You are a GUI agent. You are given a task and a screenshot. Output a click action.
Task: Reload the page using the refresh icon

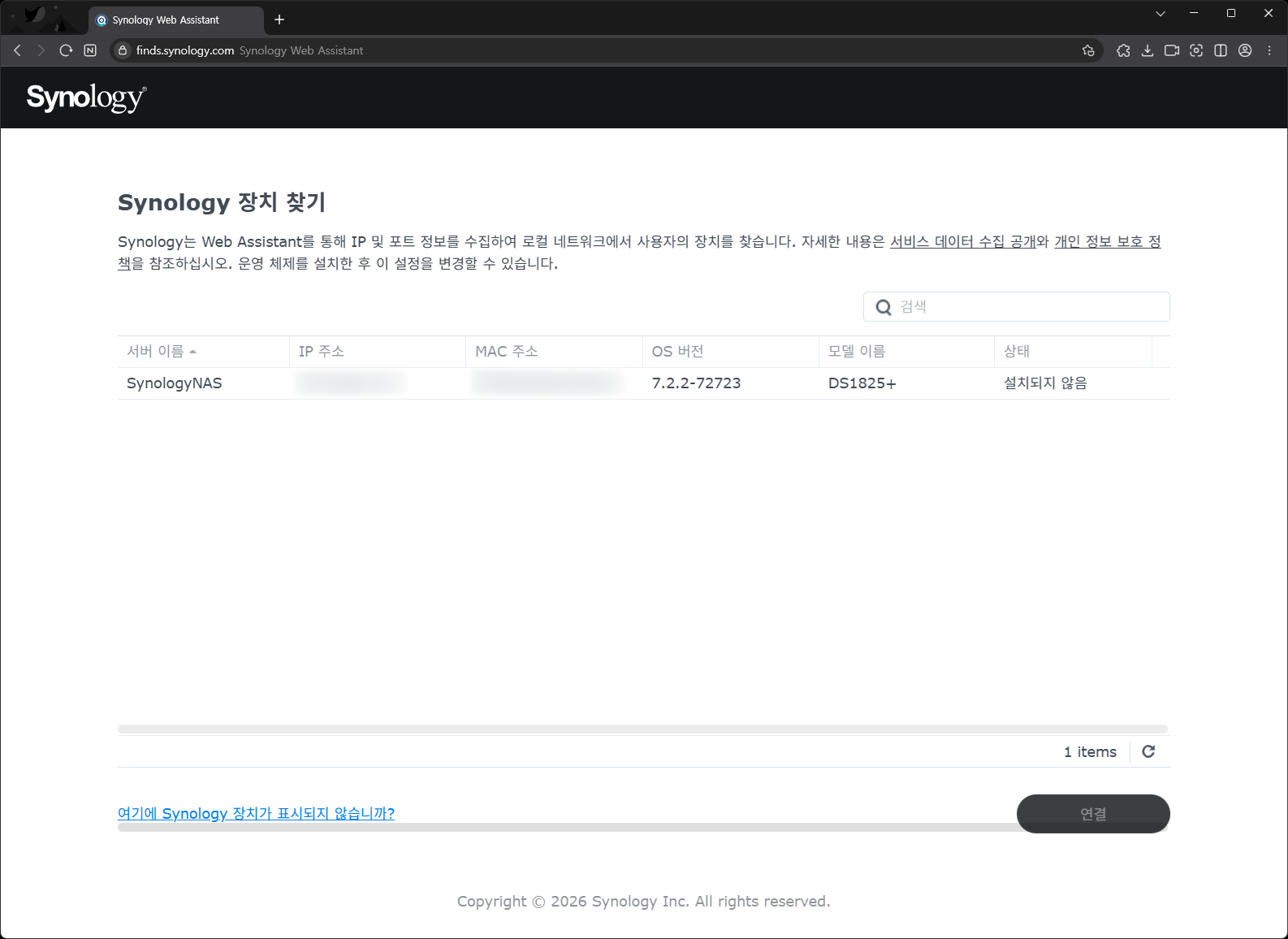click(x=66, y=50)
